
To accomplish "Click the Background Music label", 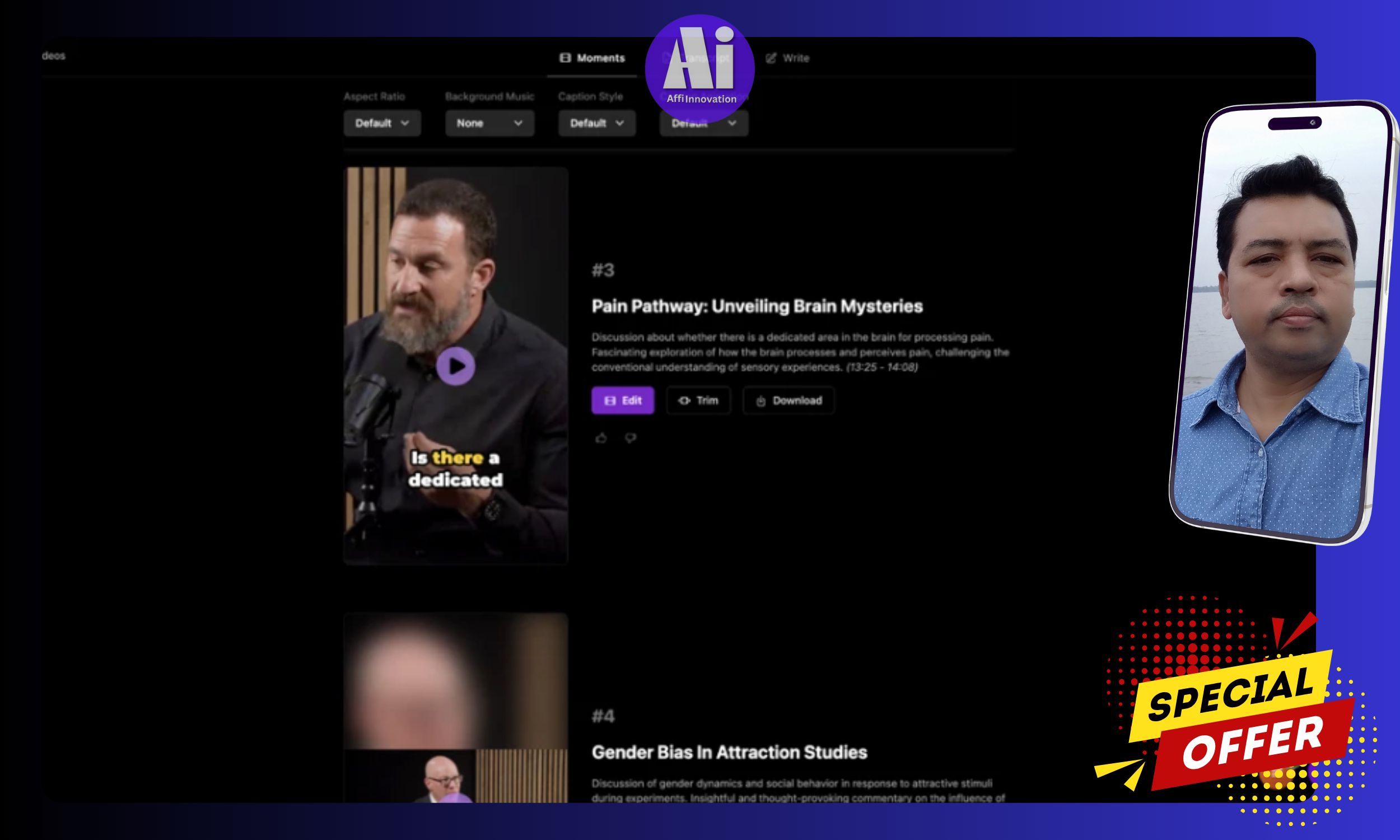I will pos(489,96).
